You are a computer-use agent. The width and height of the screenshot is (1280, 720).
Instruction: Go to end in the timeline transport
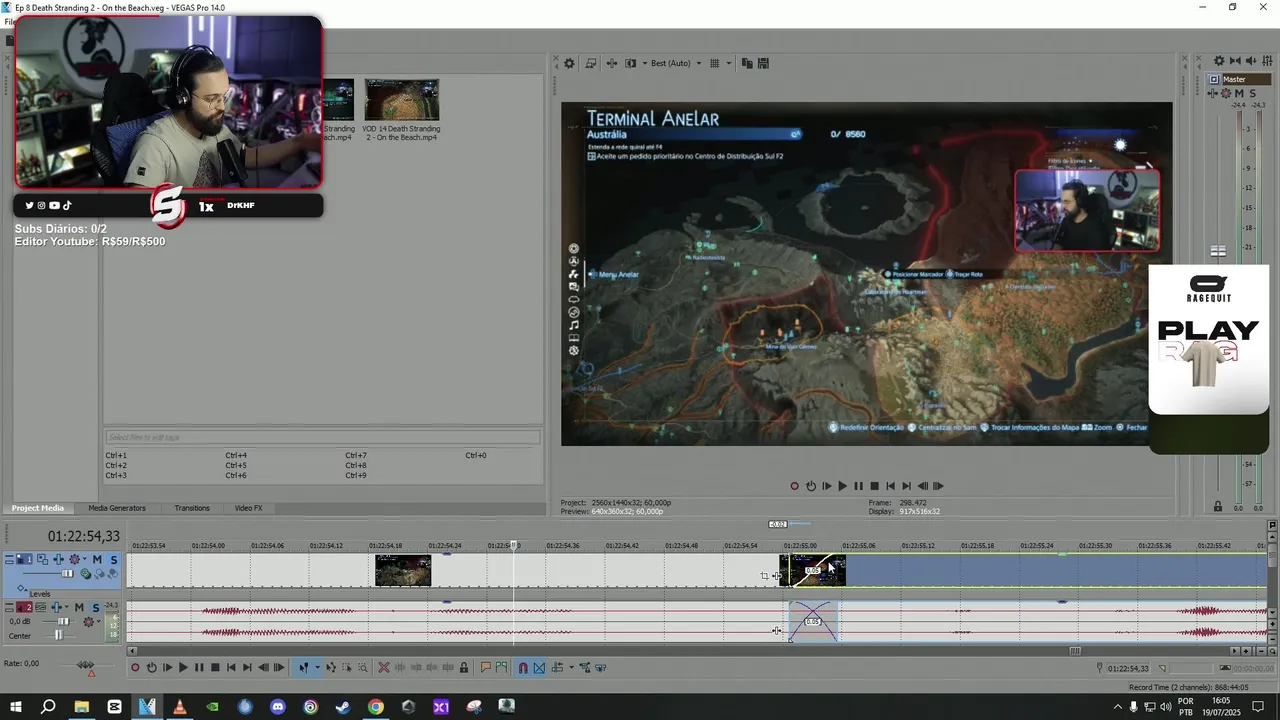pyautogui.click(x=247, y=667)
